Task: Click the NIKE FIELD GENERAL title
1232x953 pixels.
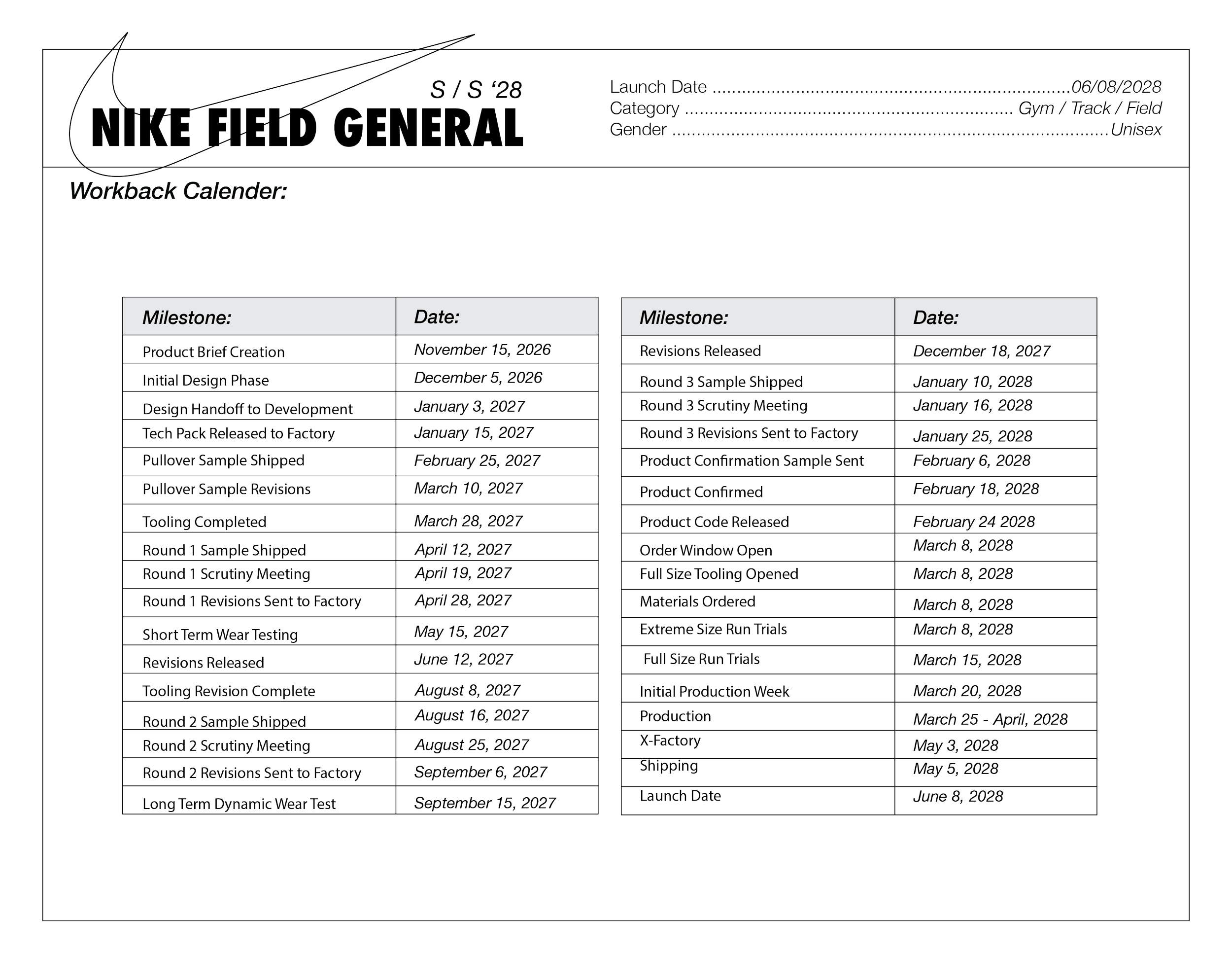Action: pyautogui.click(x=308, y=128)
